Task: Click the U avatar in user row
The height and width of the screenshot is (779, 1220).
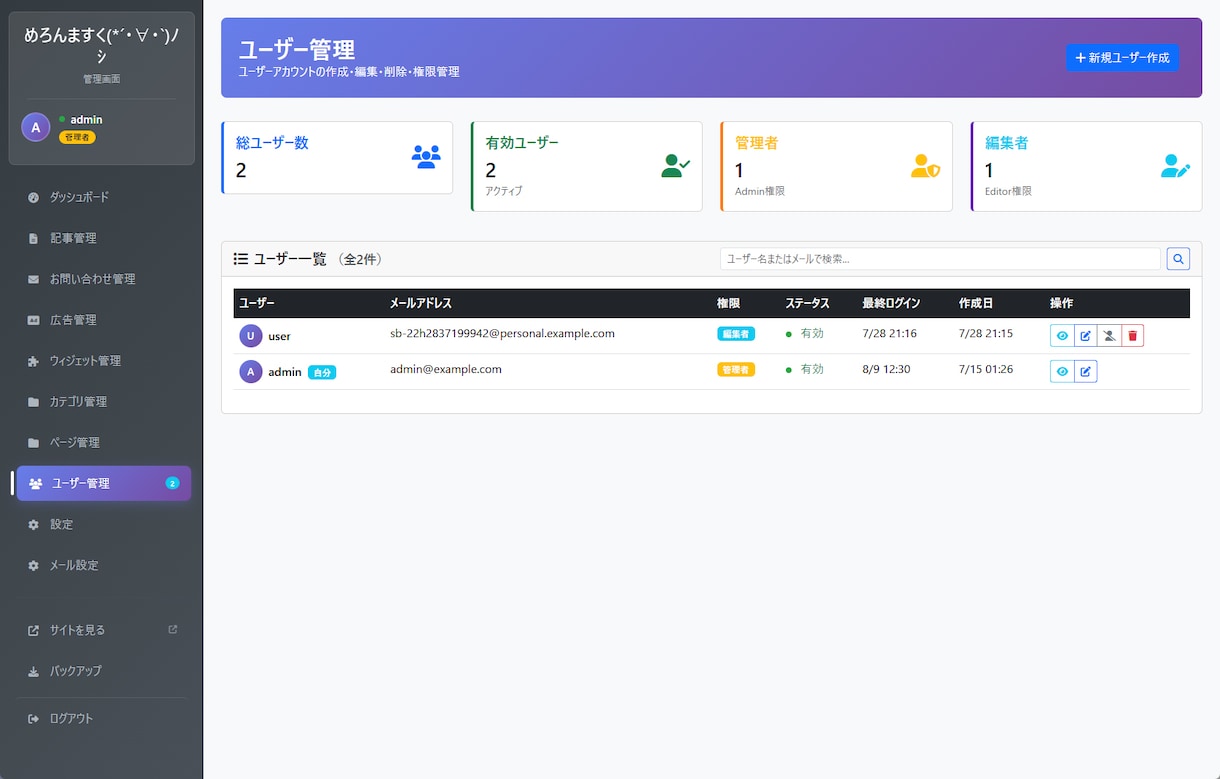Action: click(x=251, y=336)
